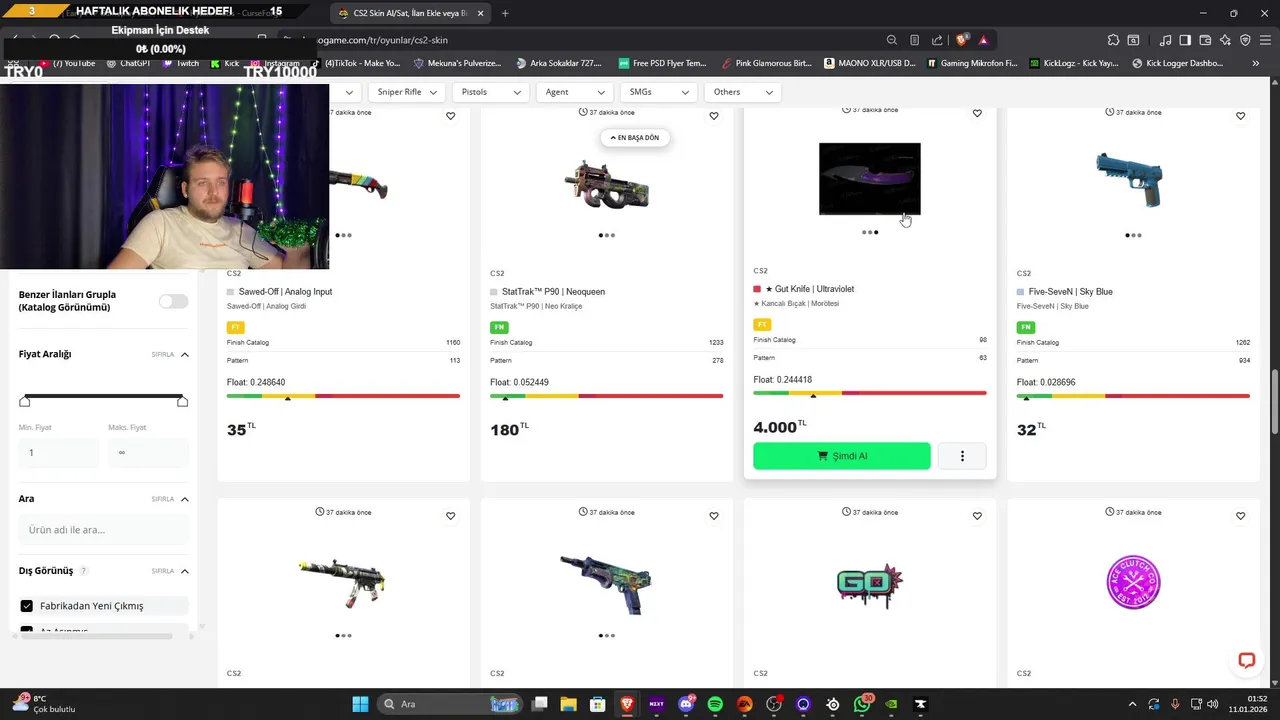
Task: Open Discord from the taskbar
Action: pos(686,704)
